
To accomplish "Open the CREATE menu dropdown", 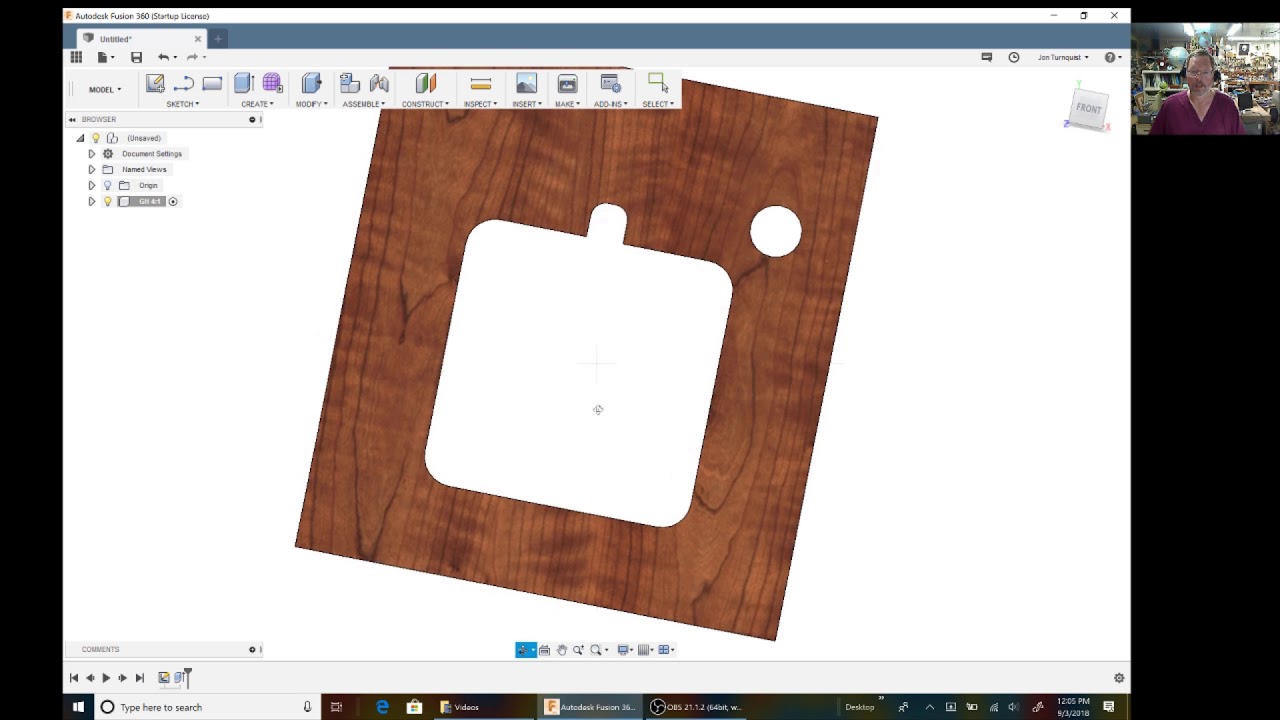I will coord(257,104).
